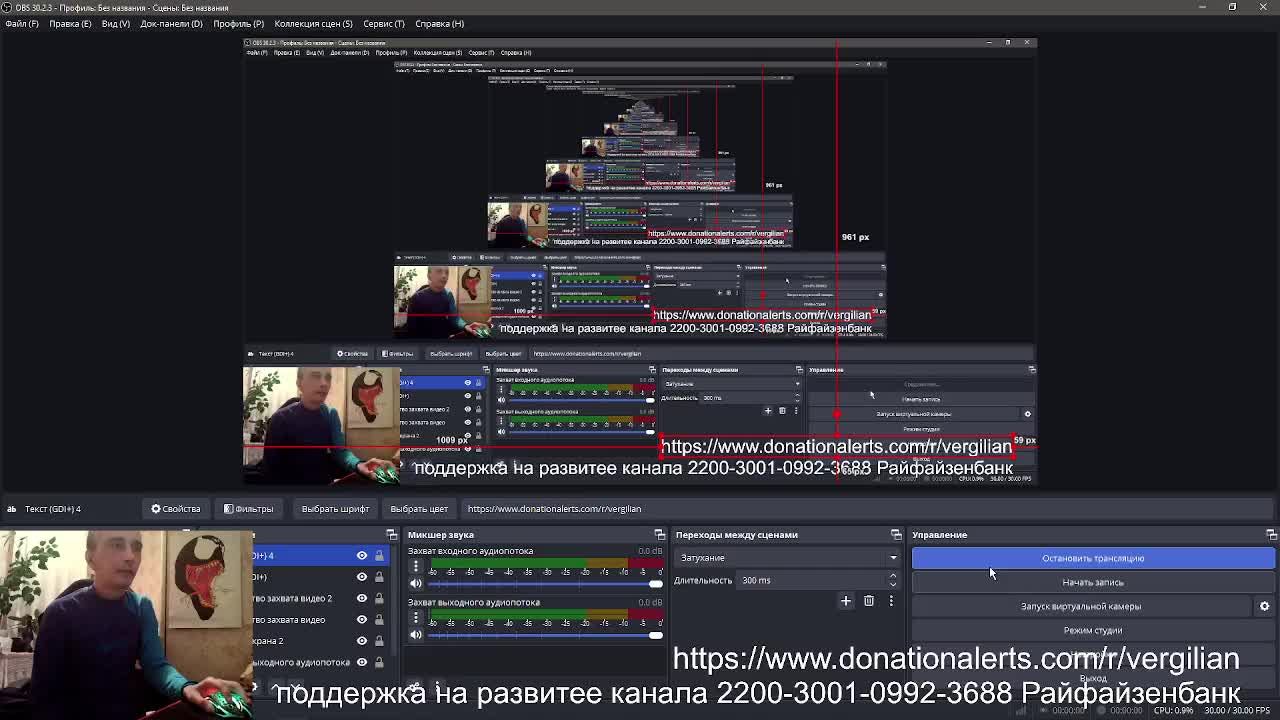The width and height of the screenshot is (1280, 720).
Task: Click Режим студии button
Action: click(1093, 630)
